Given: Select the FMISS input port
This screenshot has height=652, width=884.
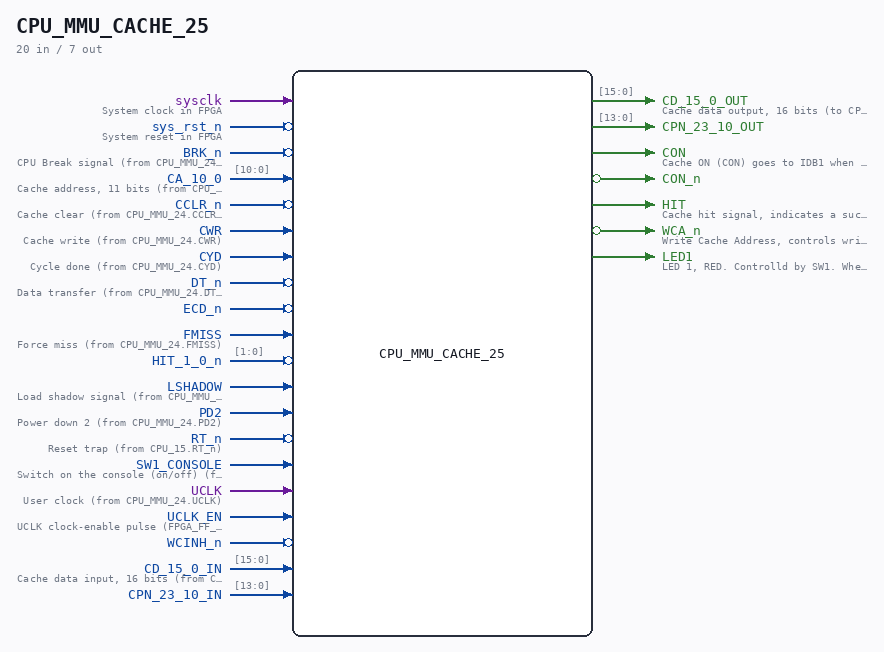Looking at the screenshot, I should click(x=202, y=334).
